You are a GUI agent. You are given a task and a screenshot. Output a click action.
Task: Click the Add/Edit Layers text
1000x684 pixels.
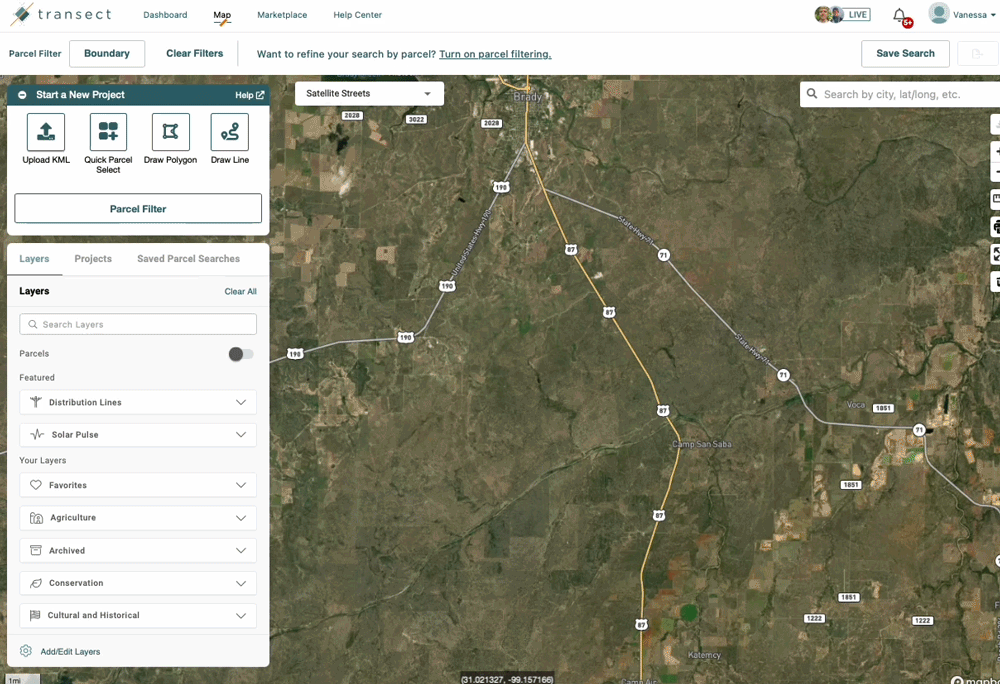70,651
